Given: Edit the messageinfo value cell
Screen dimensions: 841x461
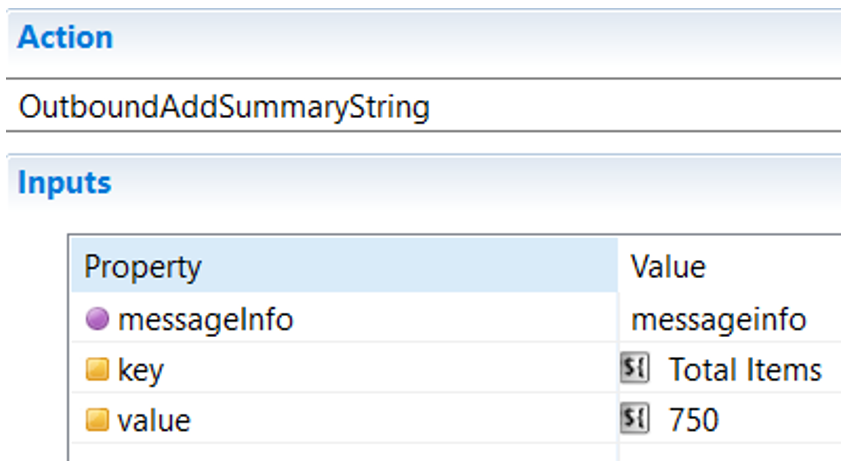Looking at the screenshot, I should click(729, 319).
